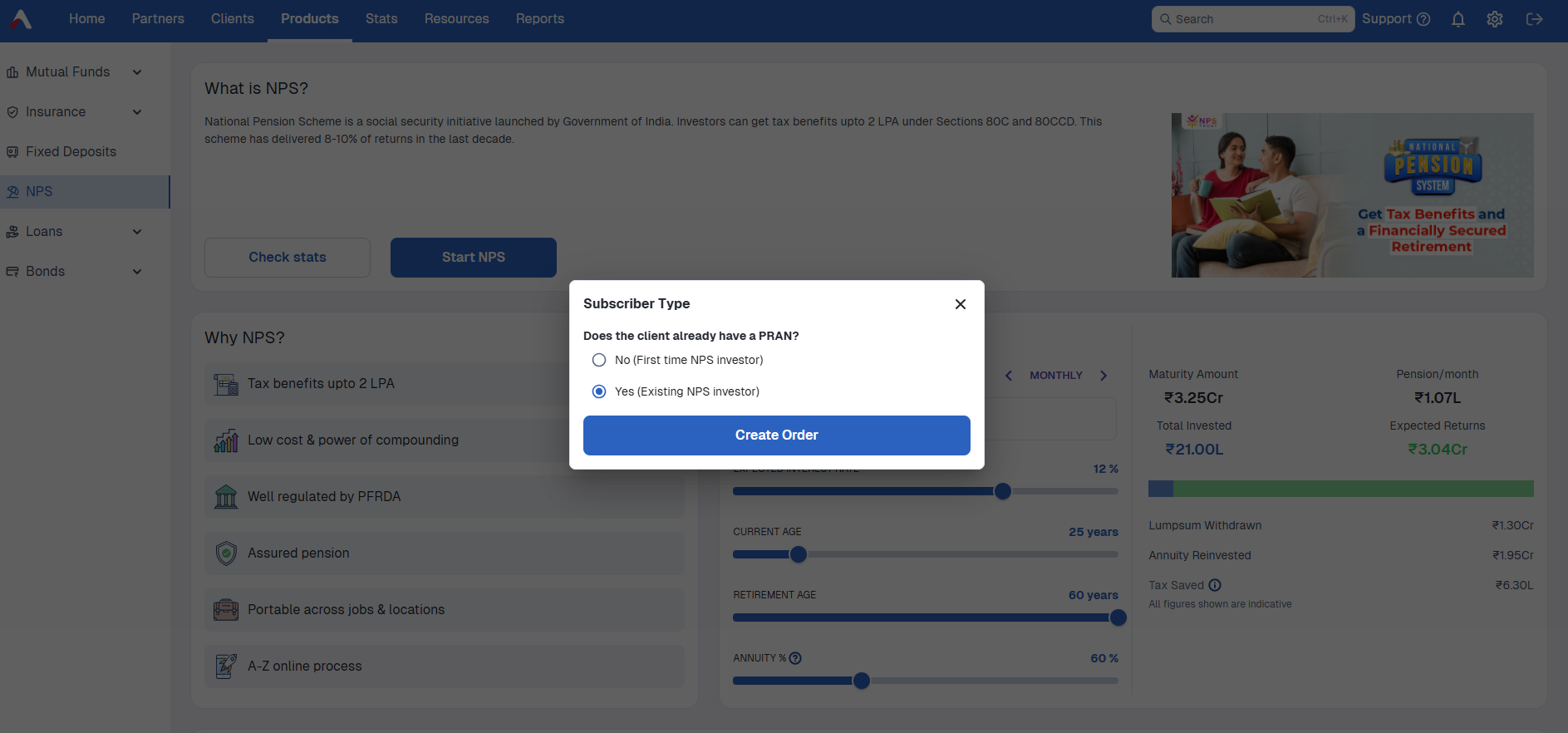The width and height of the screenshot is (1568, 733).
Task: Open the settings gear icon
Action: tap(1495, 19)
